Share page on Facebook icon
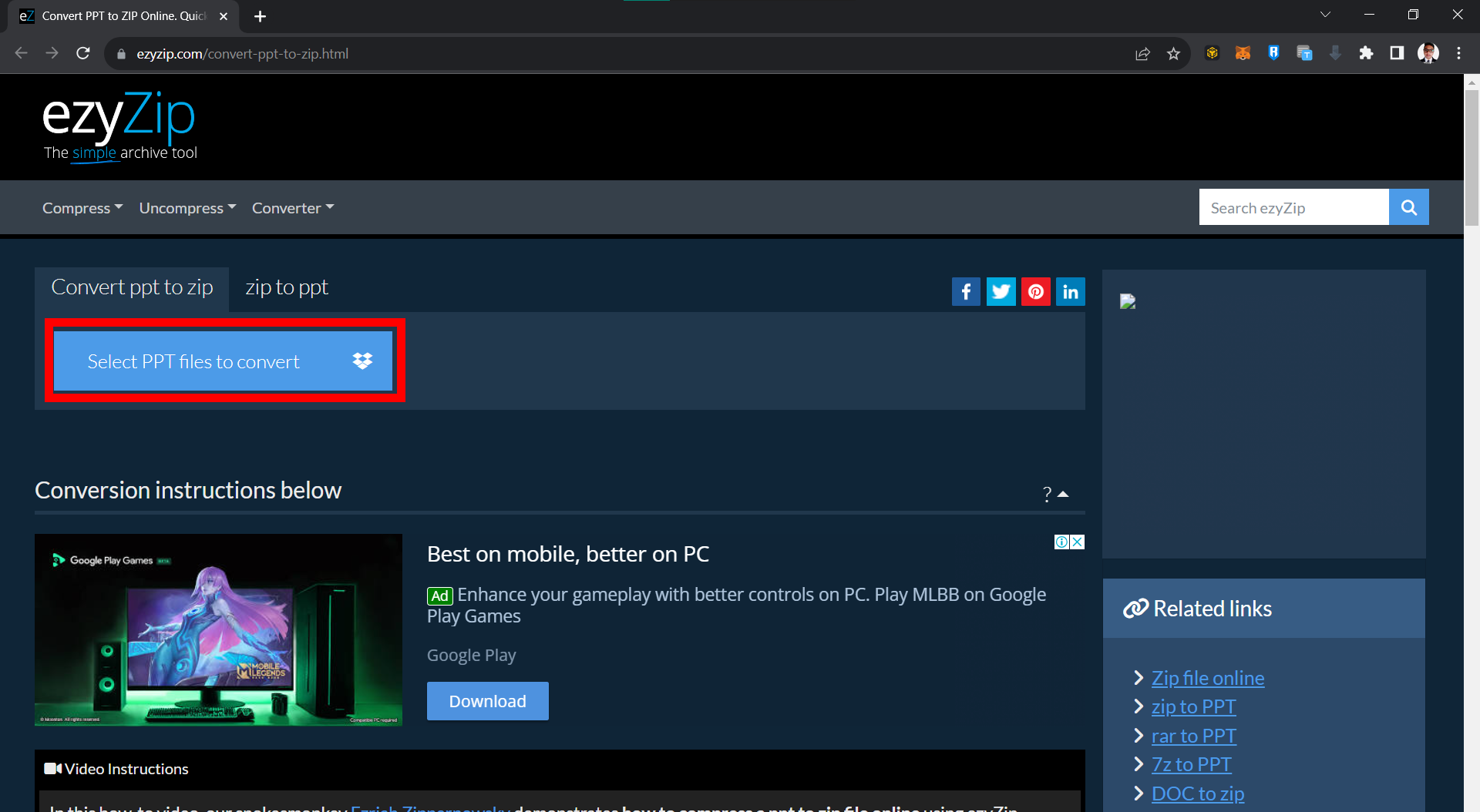The width and height of the screenshot is (1480, 812). coord(966,292)
